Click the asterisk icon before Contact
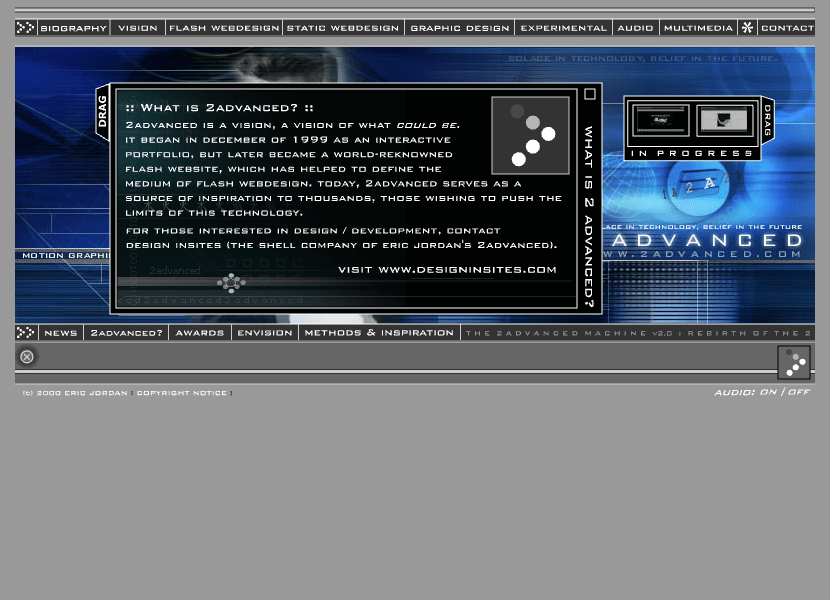830x600 pixels. (747, 28)
